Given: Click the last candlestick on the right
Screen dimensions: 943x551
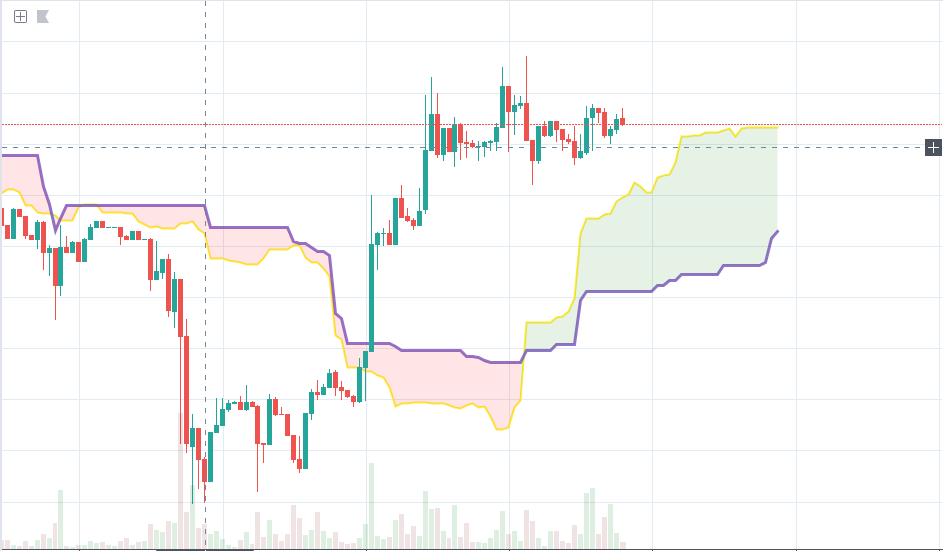Looking at the screenshot, I should pyautogui.click(x=622, y=122).
